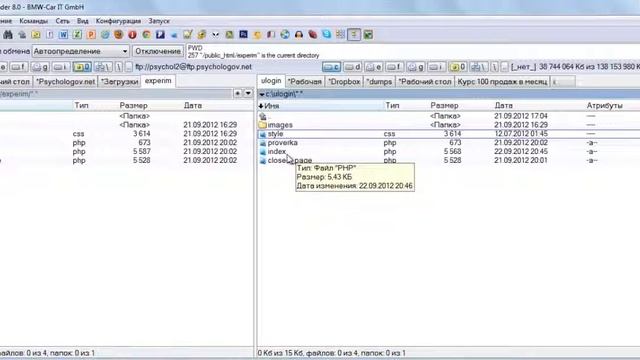Select index php file in right panel
Screen dimensions: 640x360
(x=276, y=152)
